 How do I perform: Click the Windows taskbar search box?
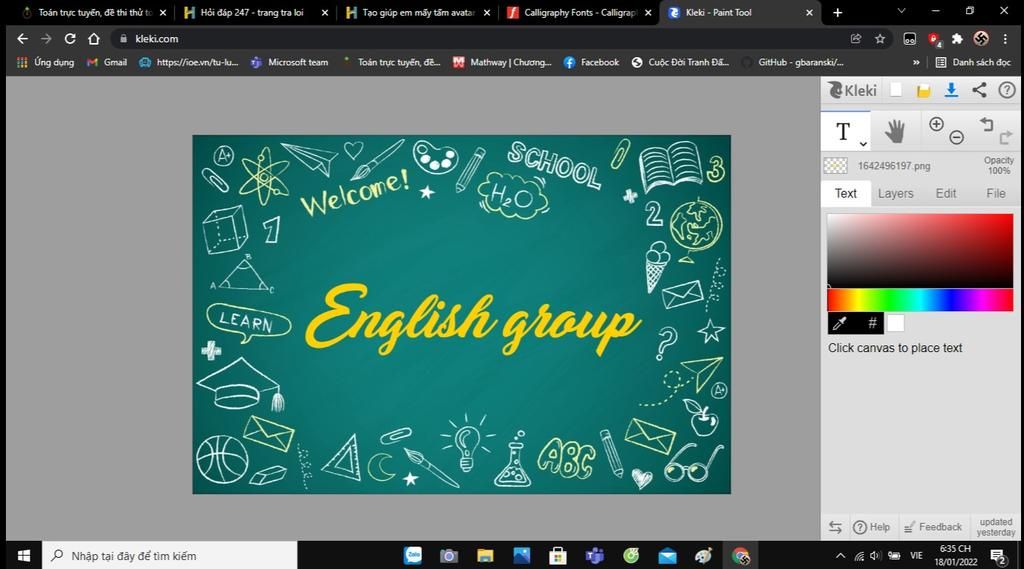click(170, 555)
